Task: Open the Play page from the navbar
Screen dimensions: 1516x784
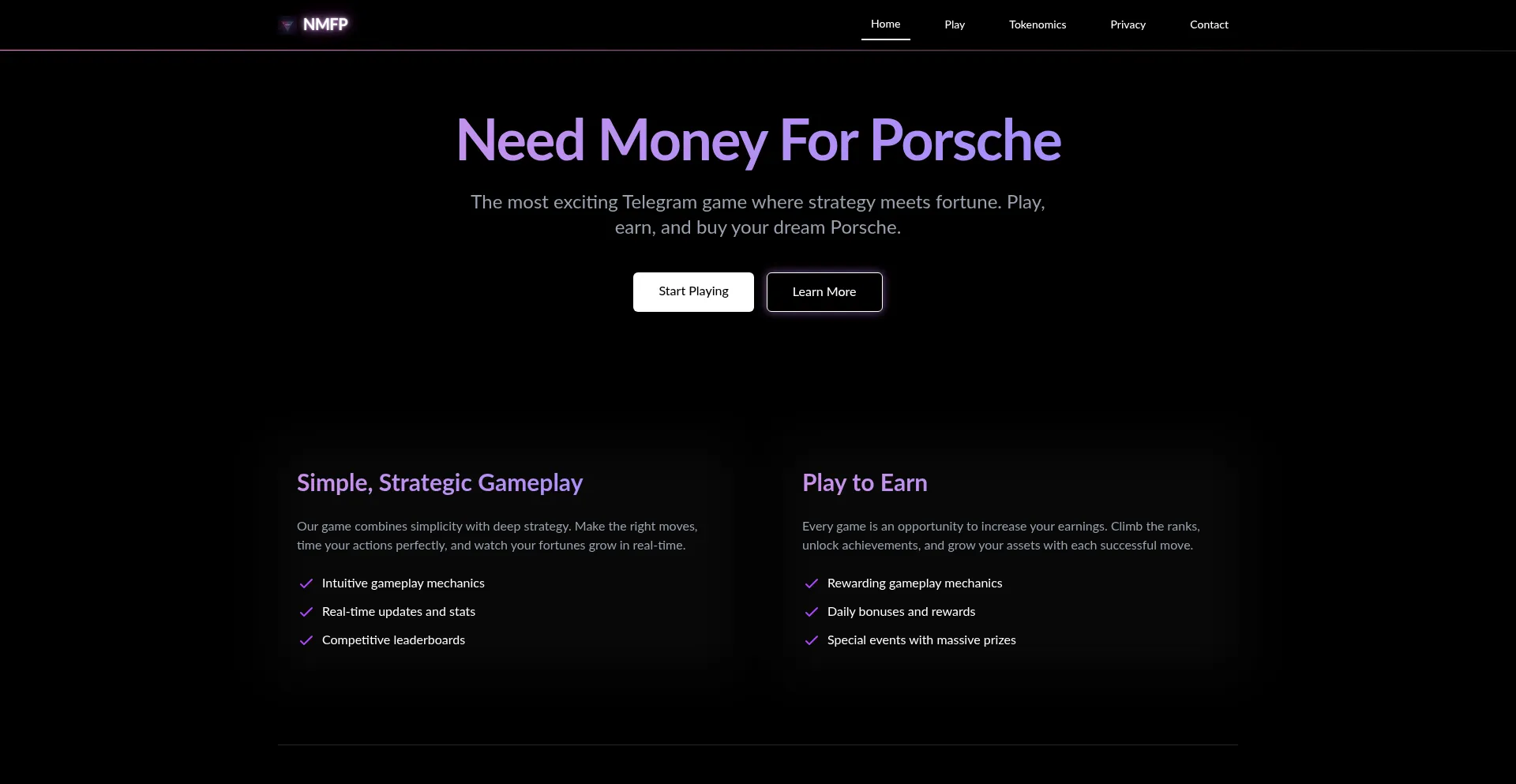Action: [x=954, y=24]
